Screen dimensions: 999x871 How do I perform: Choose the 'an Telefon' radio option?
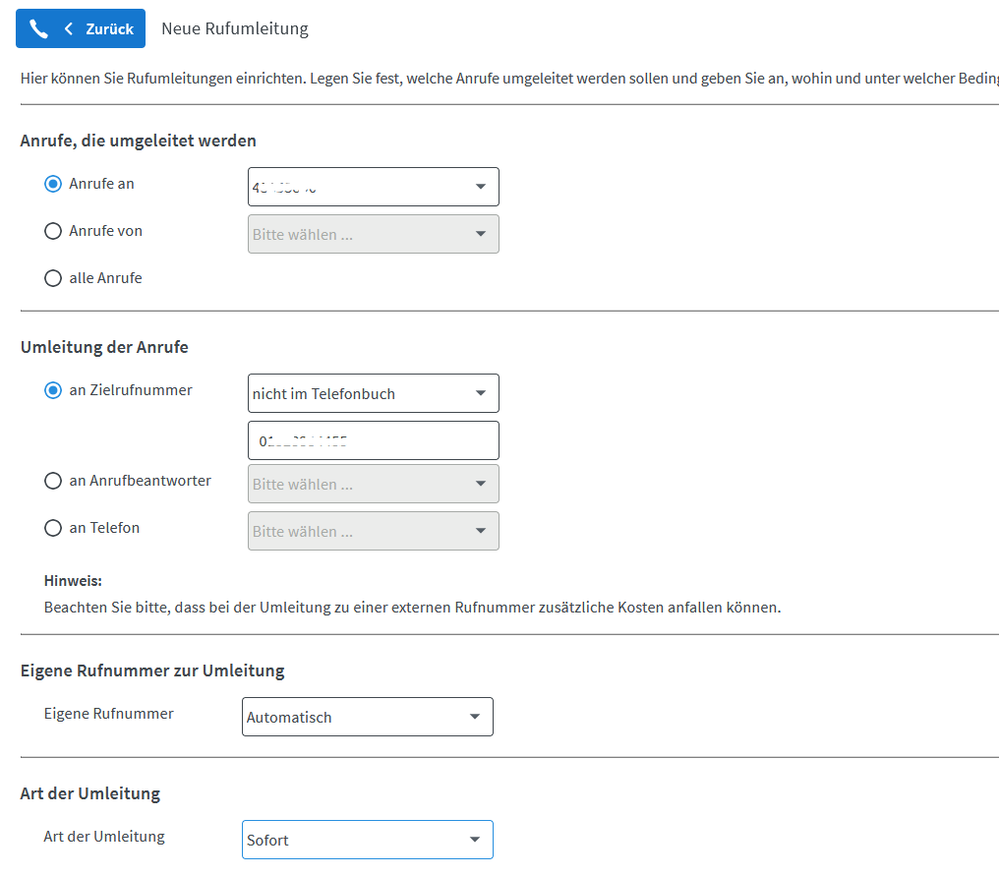click(x=53, y=528)
